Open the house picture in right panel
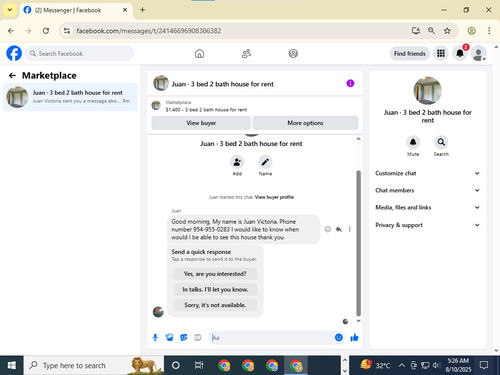 pos(427,91)
